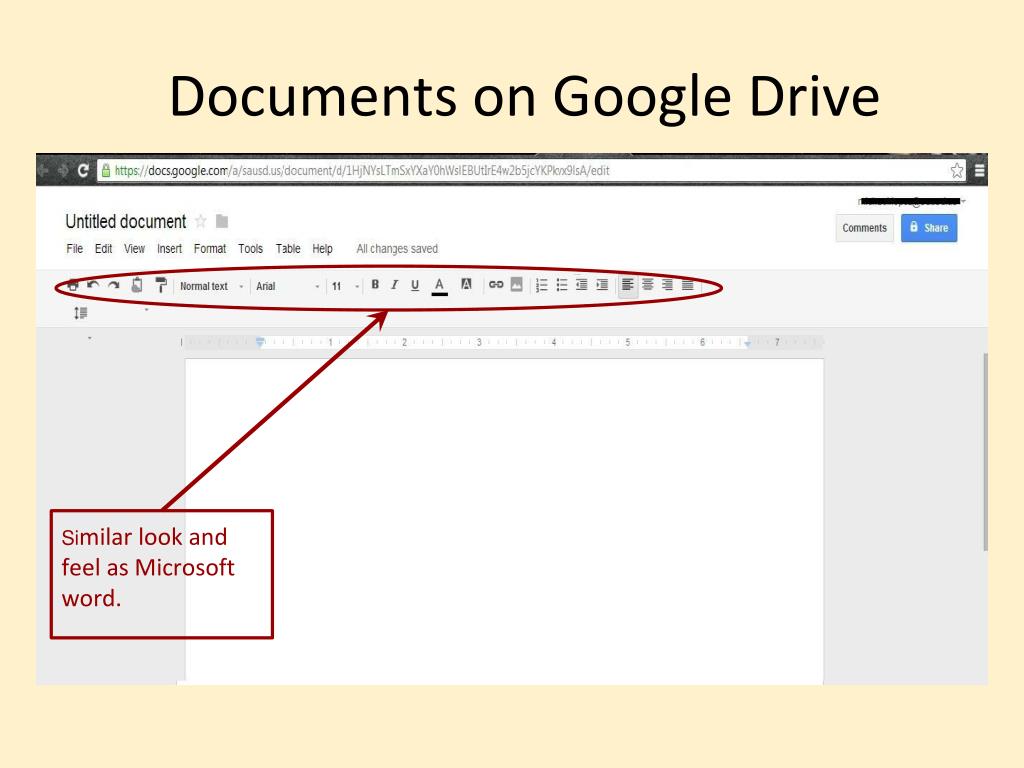Screen dimensions: 1024x768
Task: Click the Print icon in toolbar
Action: point(72,285)
